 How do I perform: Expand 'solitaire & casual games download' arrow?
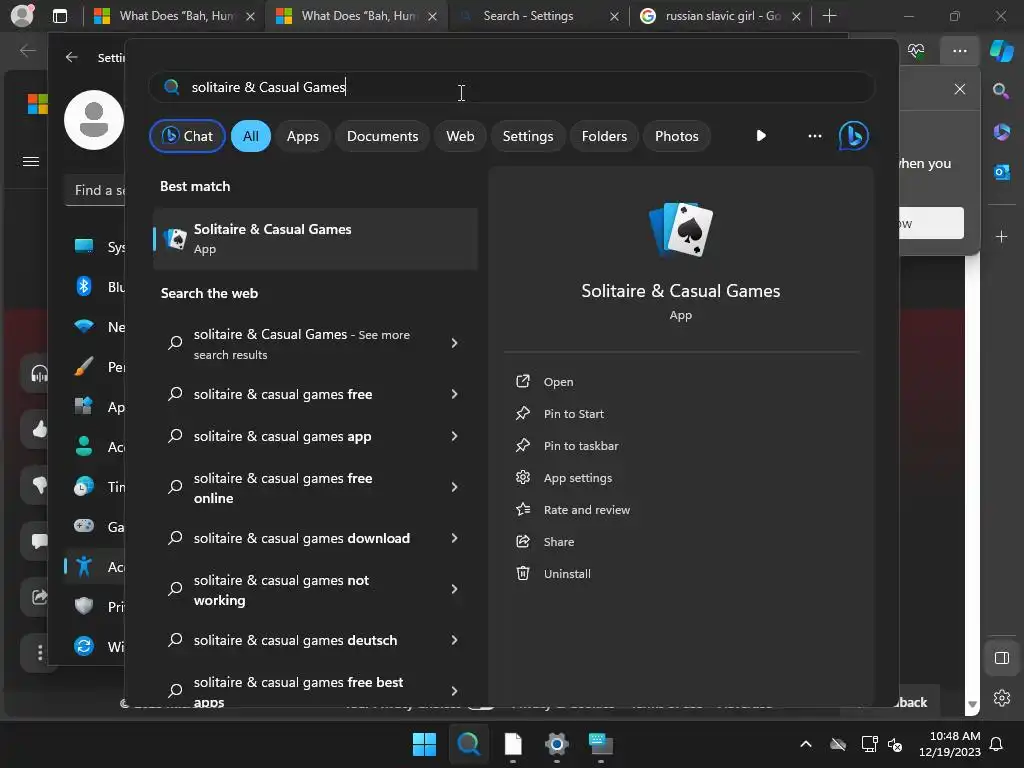click(455, 538)
